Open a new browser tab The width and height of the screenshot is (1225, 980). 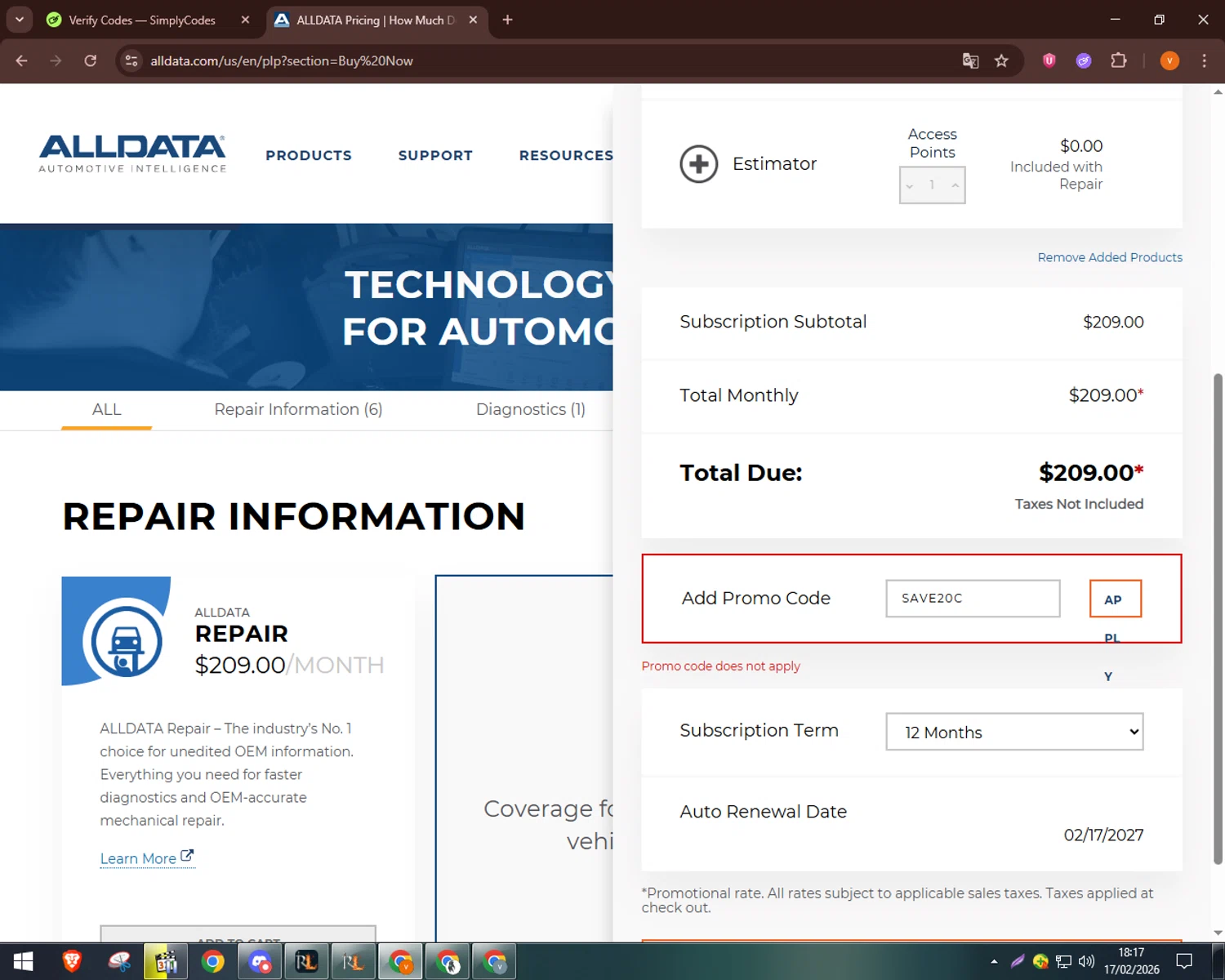point(507,20)
